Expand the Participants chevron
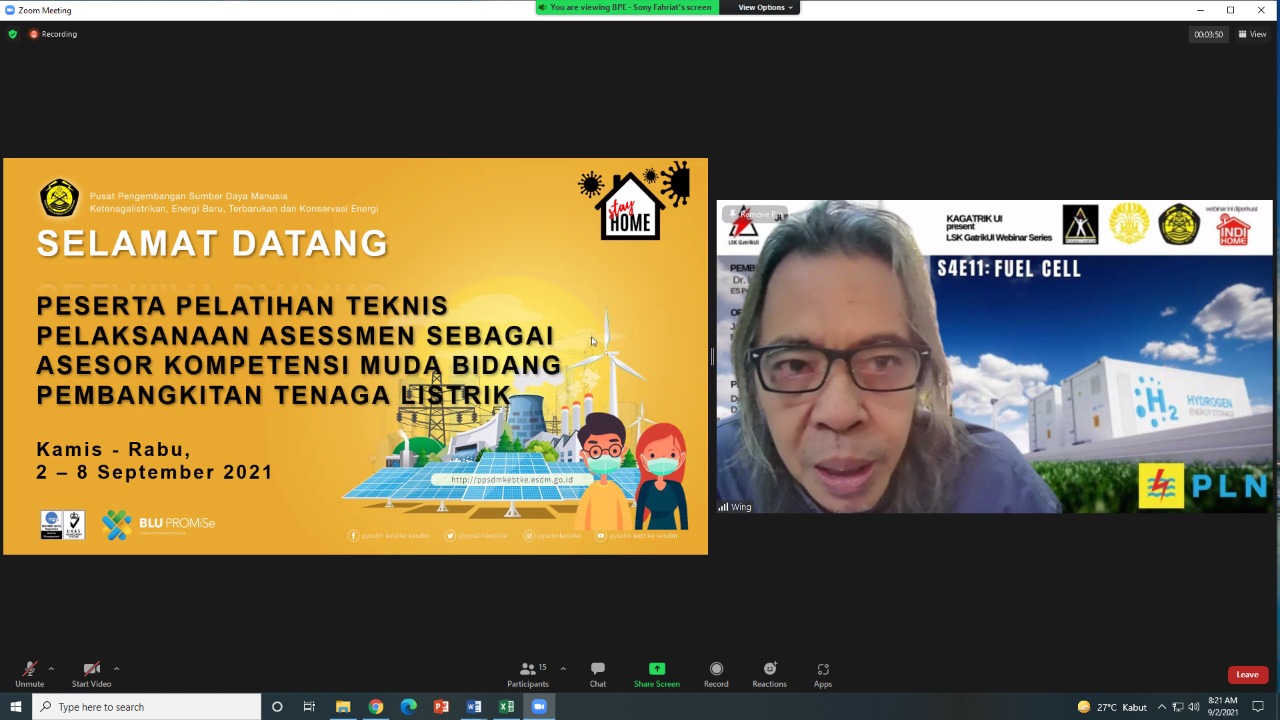The width and height of the screenshot is (1280, 720). (x=562, y=668)
